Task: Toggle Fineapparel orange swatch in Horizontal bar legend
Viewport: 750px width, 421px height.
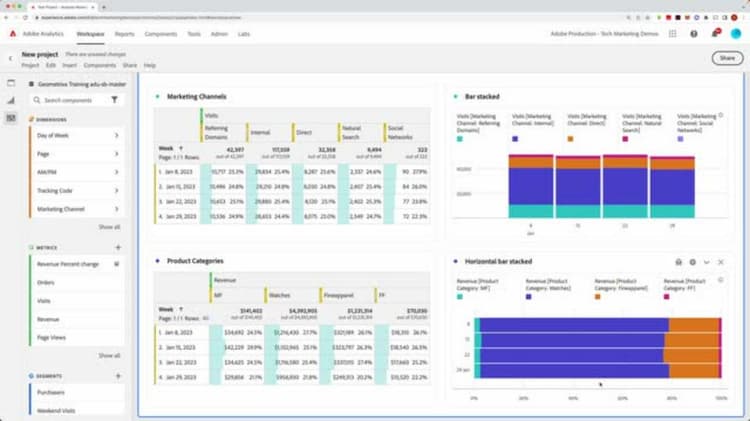Action: (597, 297)
